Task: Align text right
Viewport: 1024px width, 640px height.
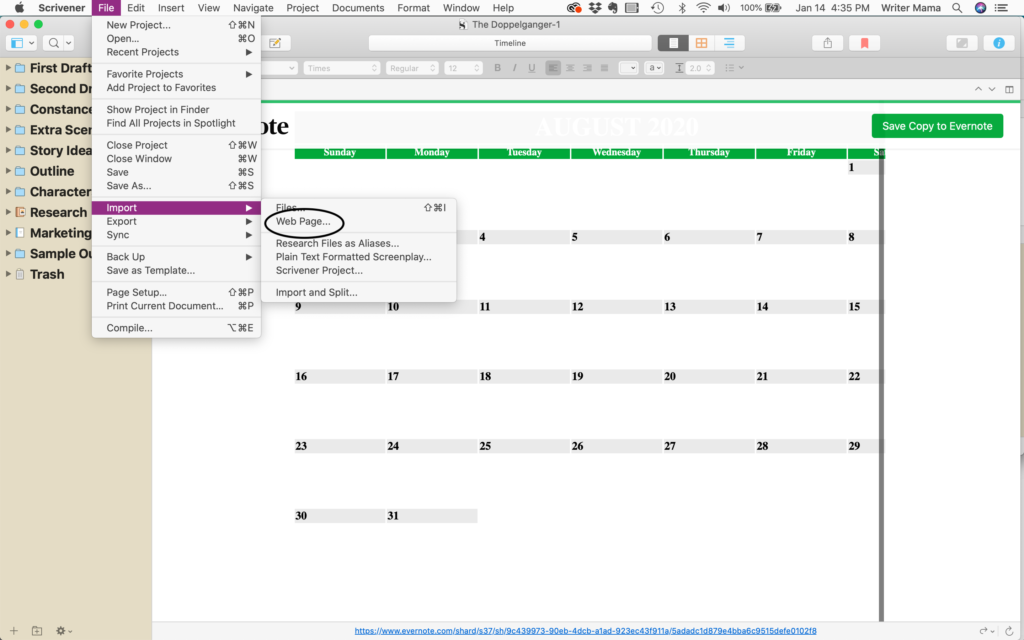Action: 587,68
